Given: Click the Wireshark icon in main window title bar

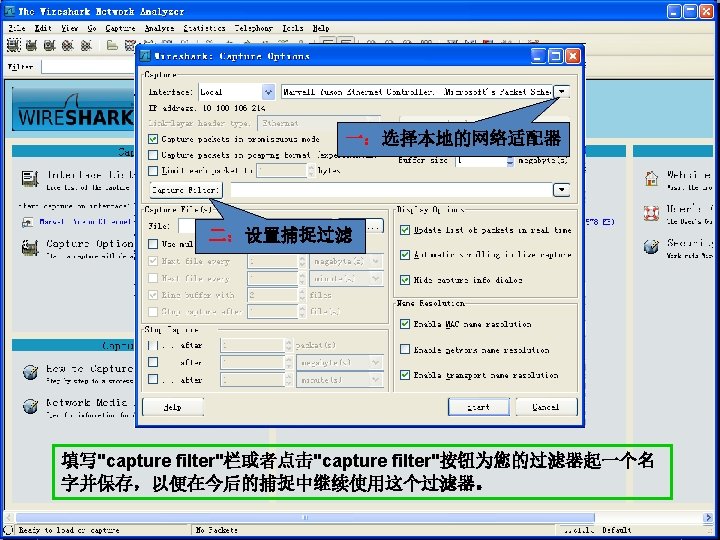Looking at the screenshot, I should 9,11.
